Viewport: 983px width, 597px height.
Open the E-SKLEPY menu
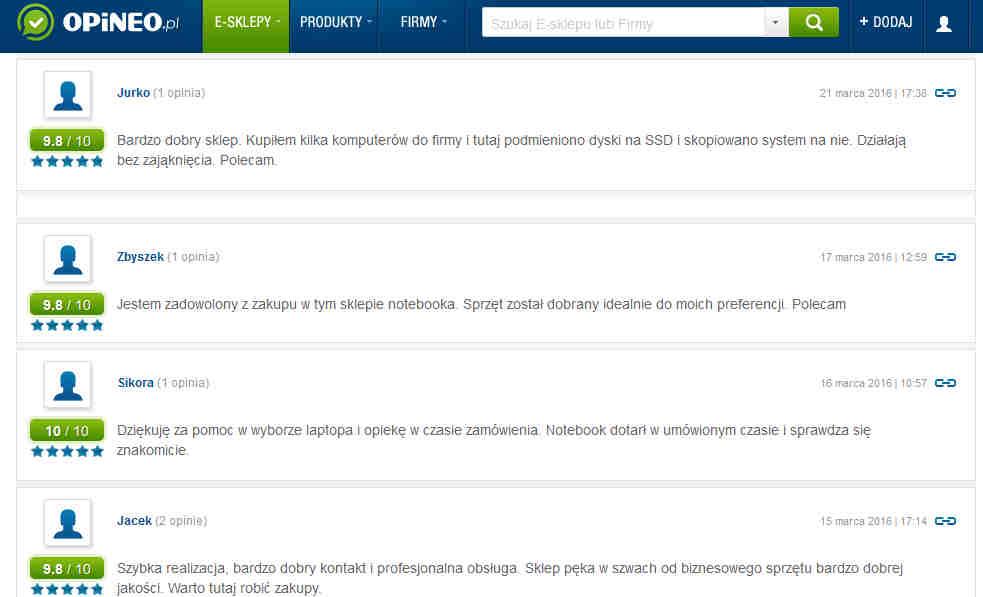coord(246,26)
